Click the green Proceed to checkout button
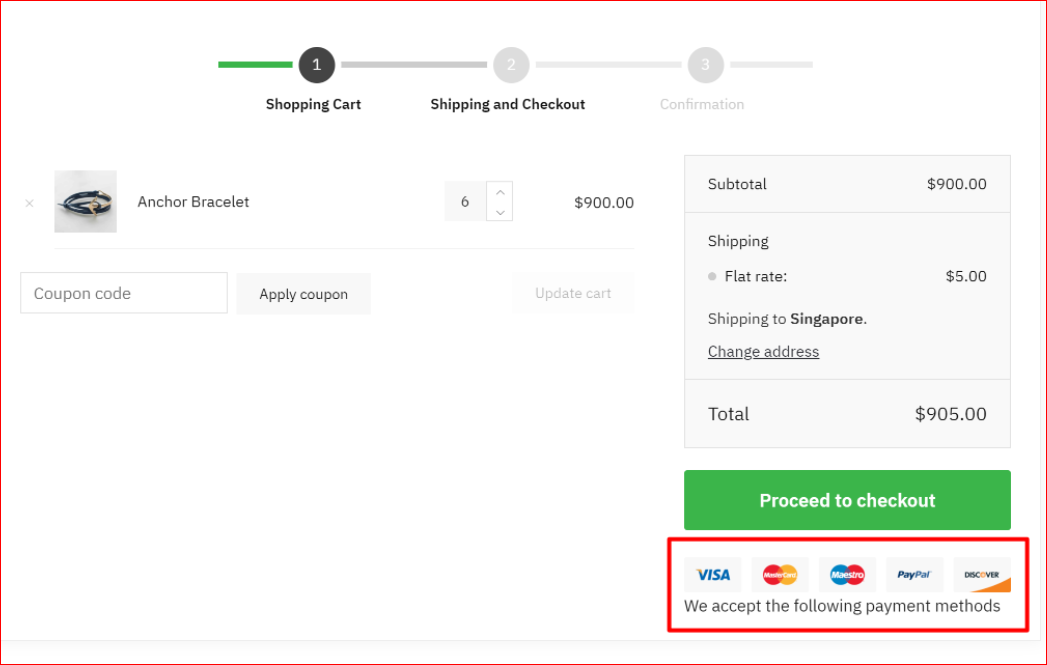The height and width of the screenshot is (665, 1047). [x=847, y=500]
